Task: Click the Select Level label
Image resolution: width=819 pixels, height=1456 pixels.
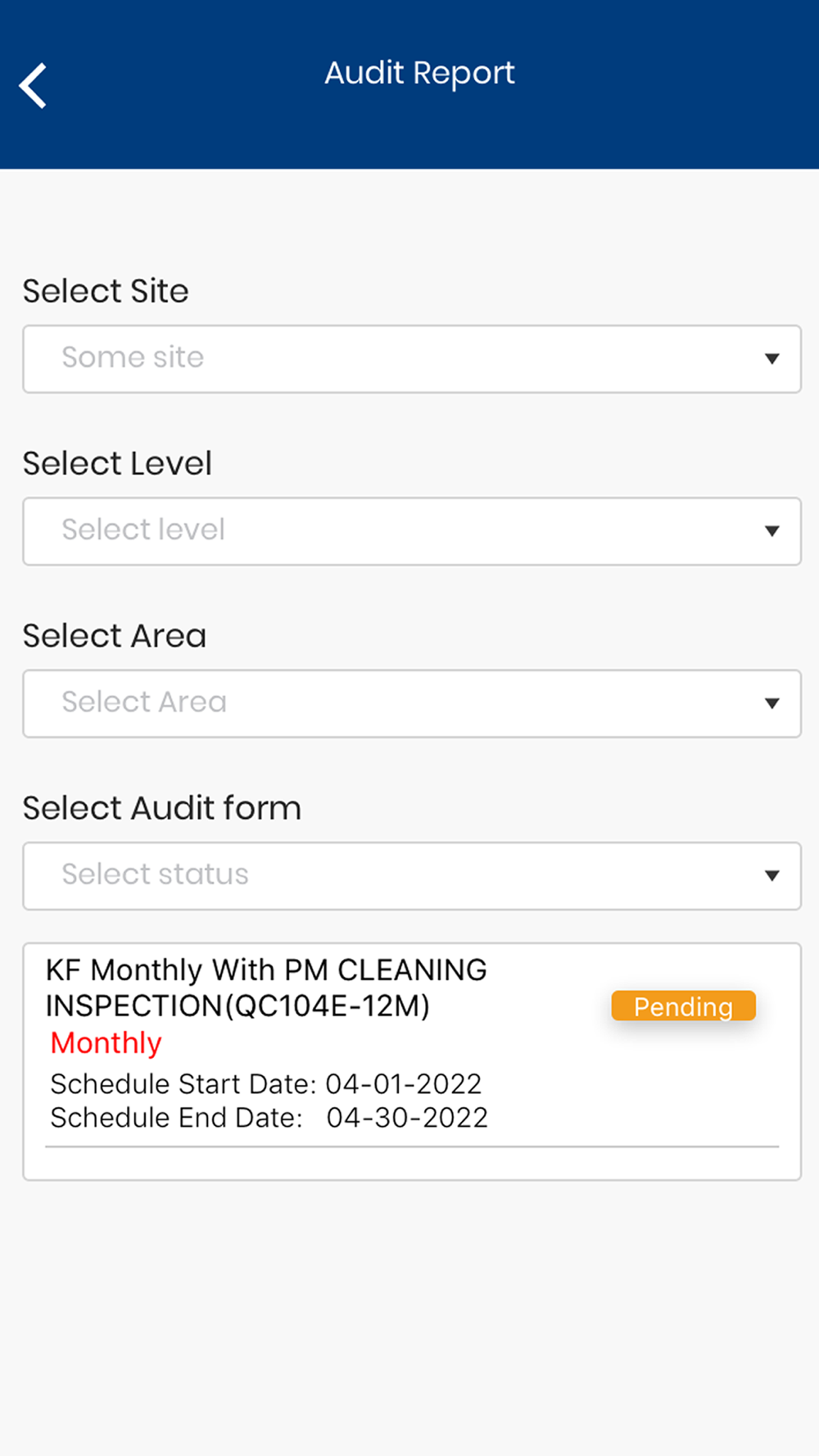Action: (117, 463)
